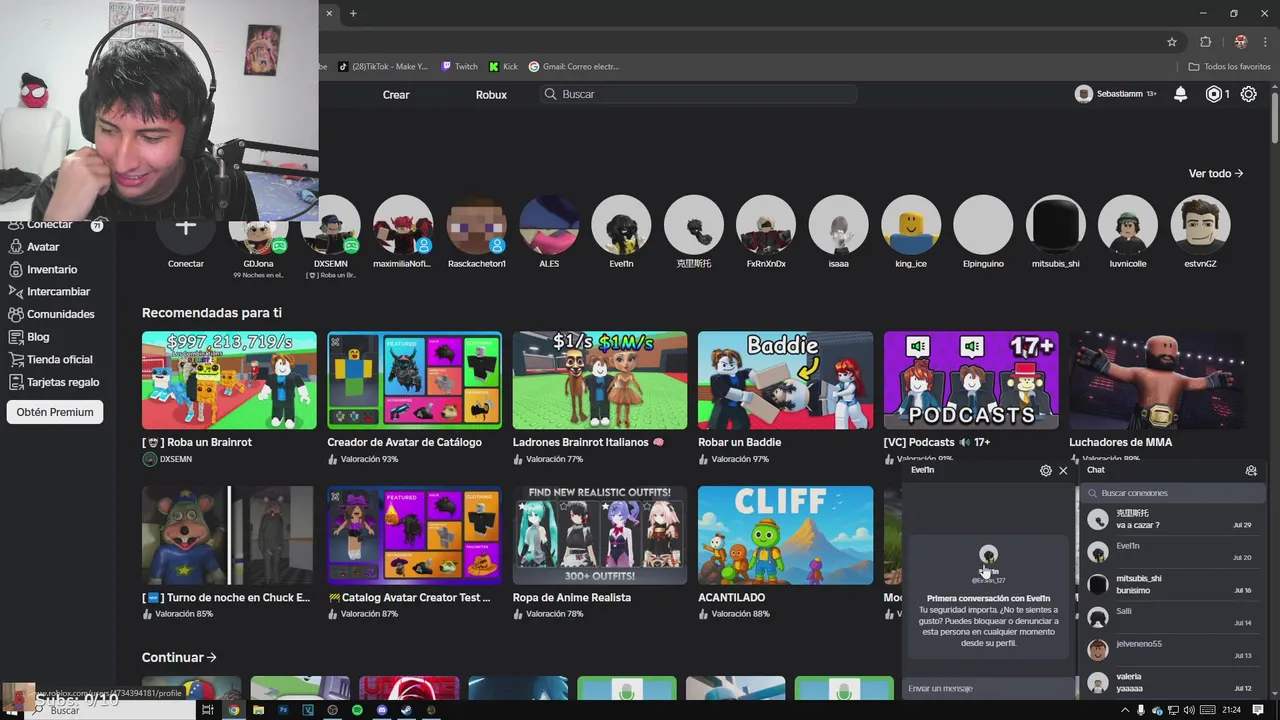Bookmark this page with the star icon
The width and height of the screenshot is (1280, 720).
pyautogui.click(x=1172, y=42)
